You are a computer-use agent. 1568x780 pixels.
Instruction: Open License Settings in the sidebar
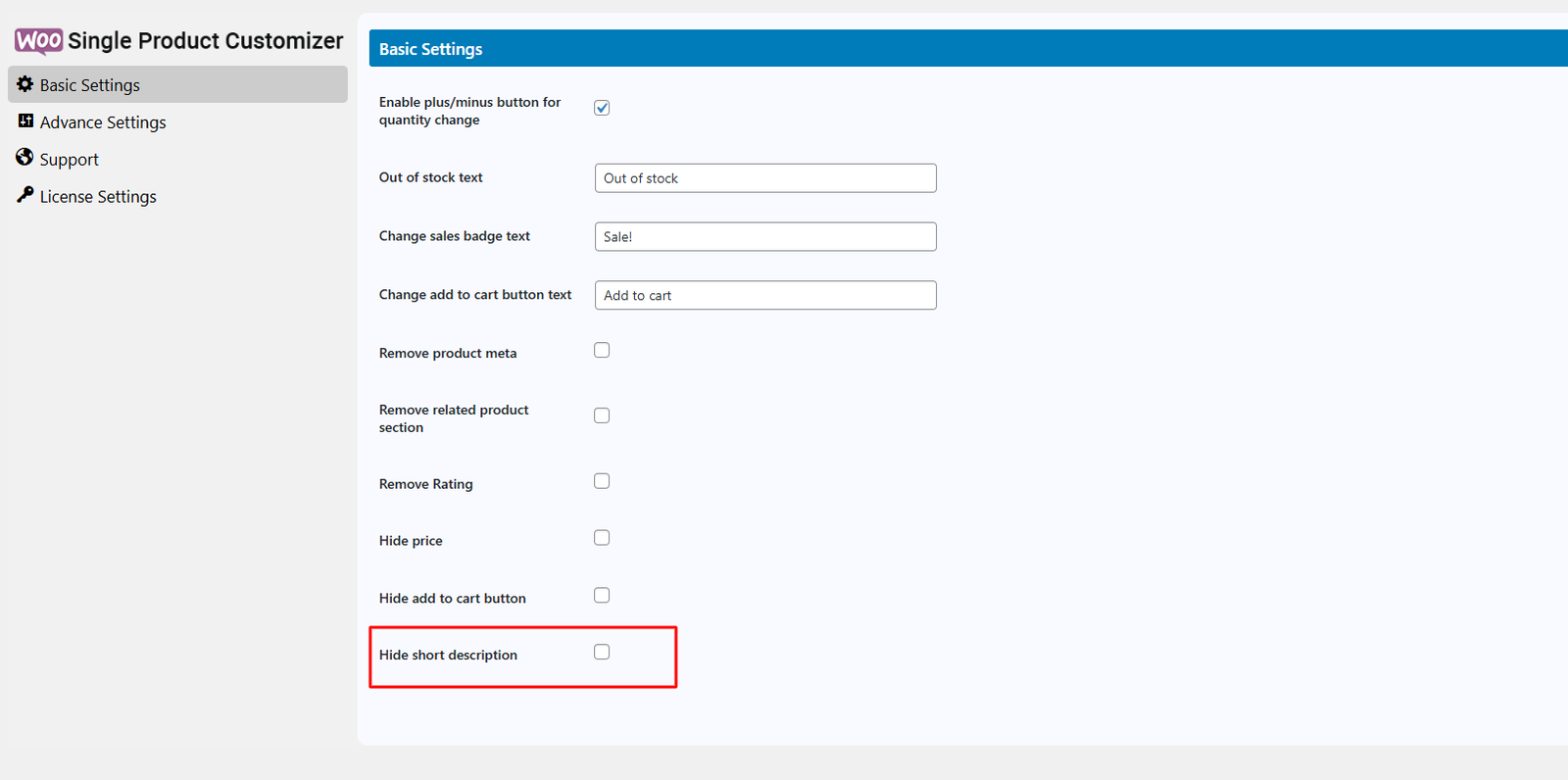98,197
